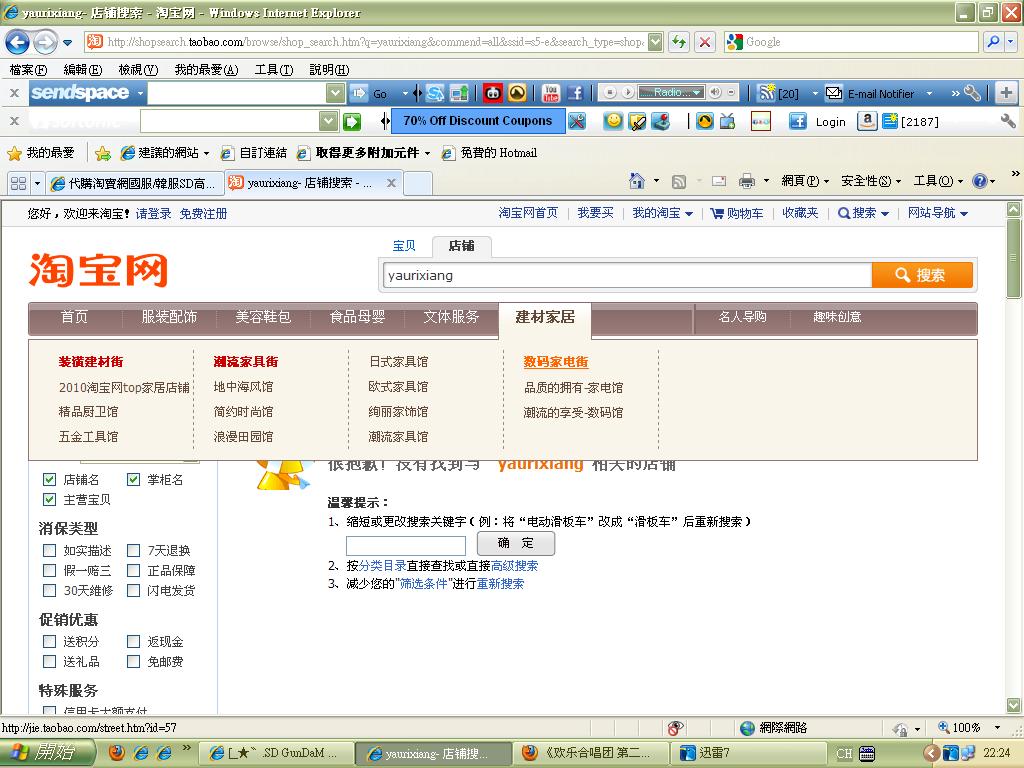
Task: Click the E-mail Notifier envelope icon
Action: pos(833,93)
